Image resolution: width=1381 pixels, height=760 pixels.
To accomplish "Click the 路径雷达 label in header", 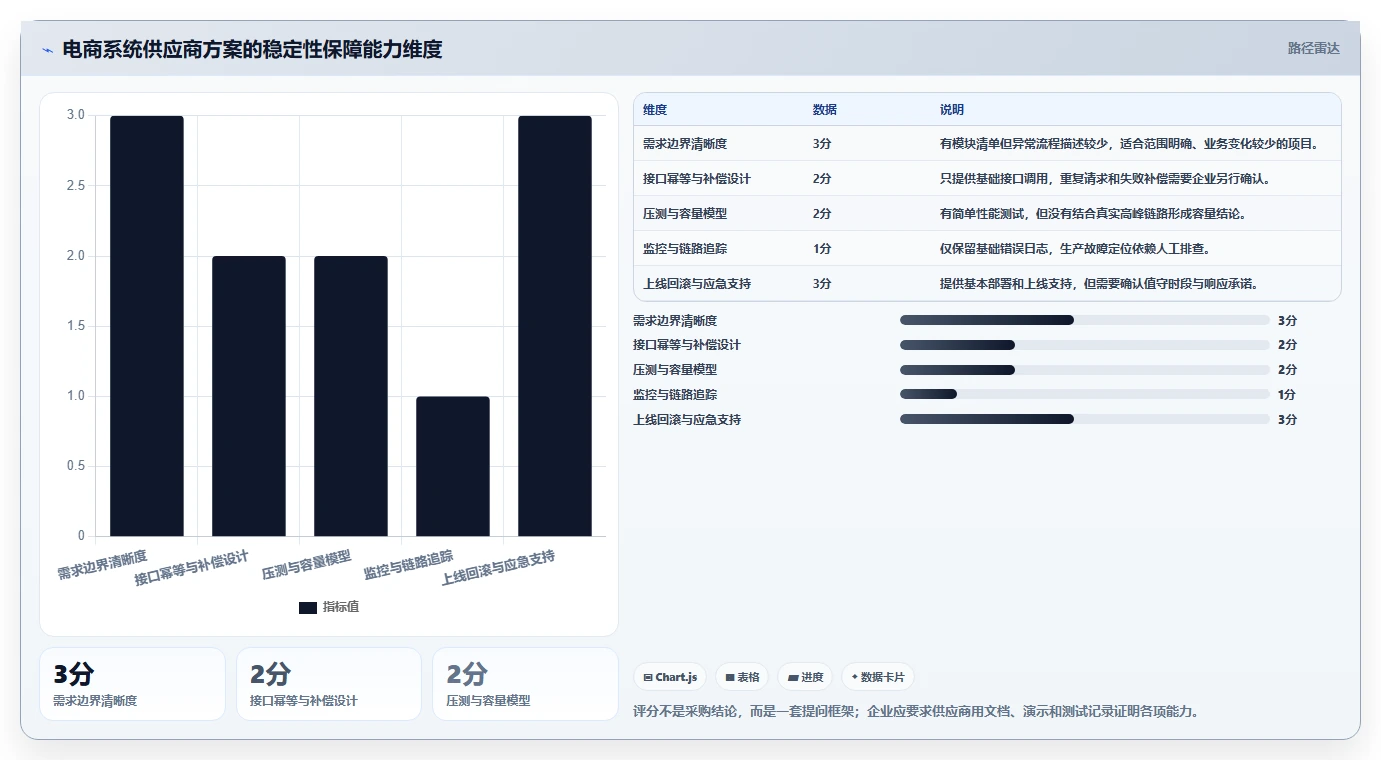I will [1314, 48].
